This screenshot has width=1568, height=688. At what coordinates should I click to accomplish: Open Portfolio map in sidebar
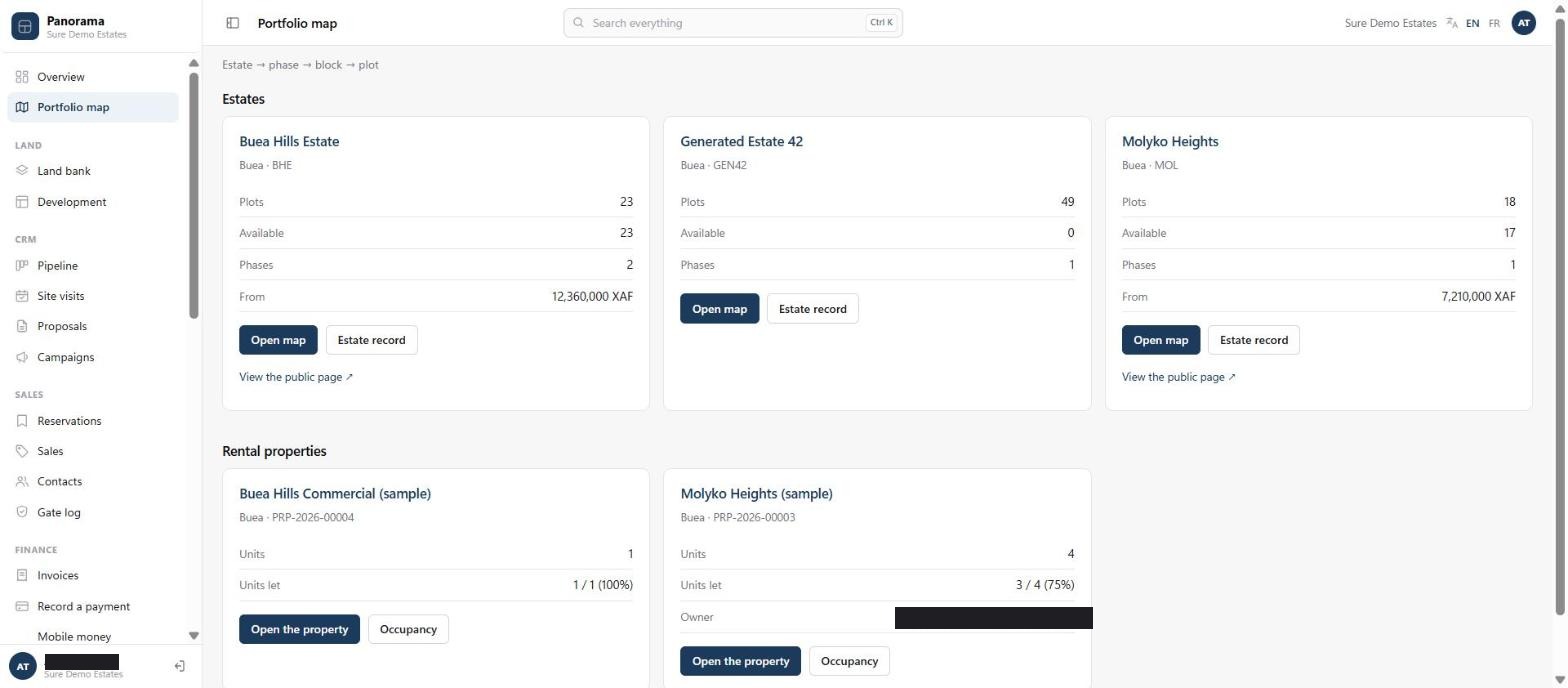coord(93,107)
